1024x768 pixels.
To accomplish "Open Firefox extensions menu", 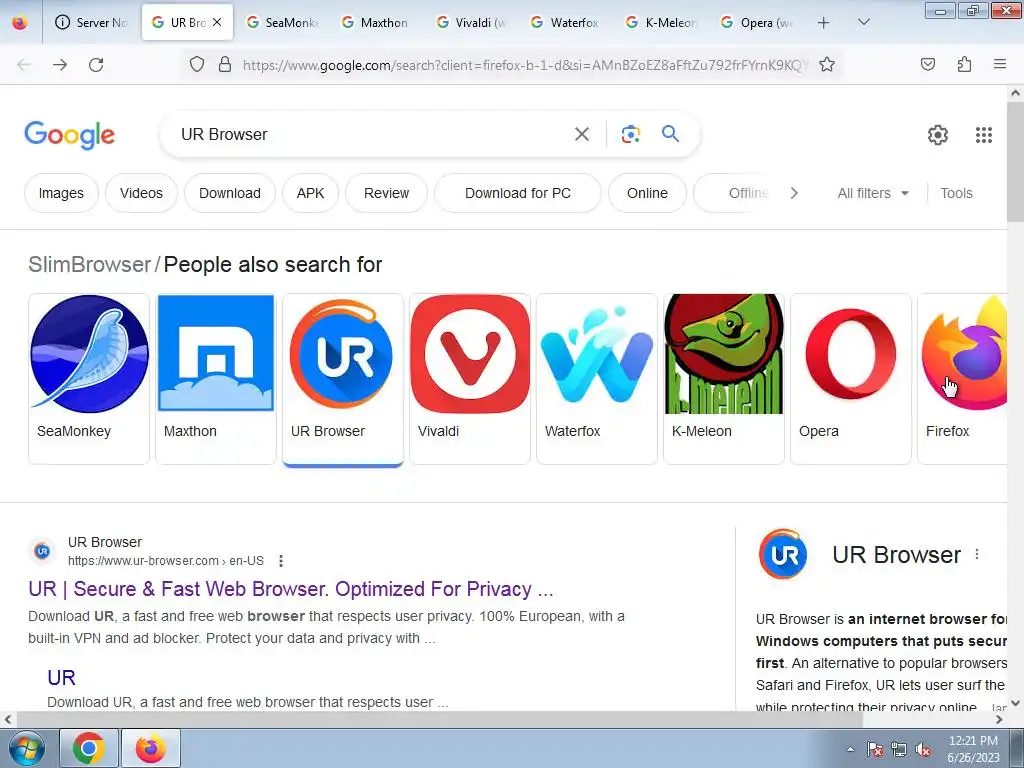I will (x=965, y=64).
